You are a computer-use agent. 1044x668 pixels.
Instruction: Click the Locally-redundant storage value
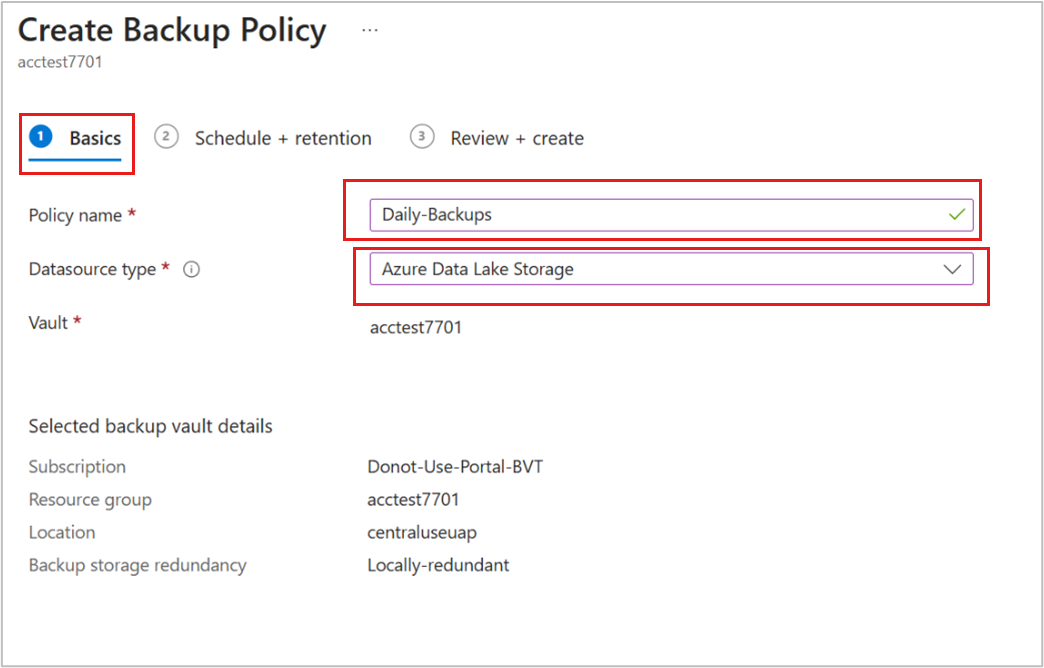438,565
